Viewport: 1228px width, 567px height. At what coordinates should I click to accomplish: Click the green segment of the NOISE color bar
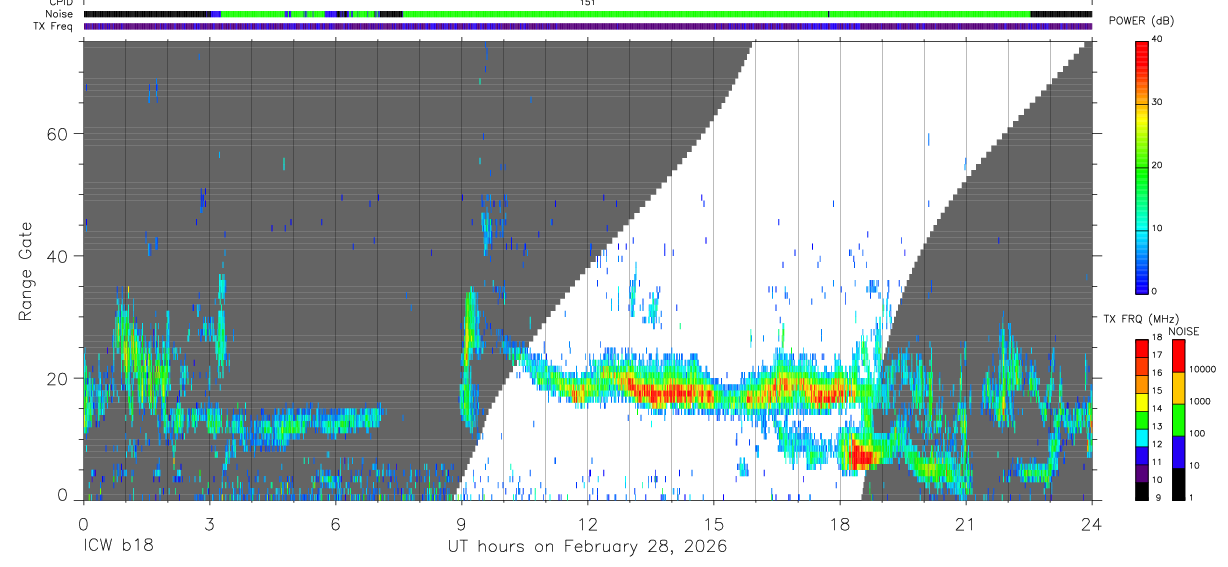[1177, 420]
